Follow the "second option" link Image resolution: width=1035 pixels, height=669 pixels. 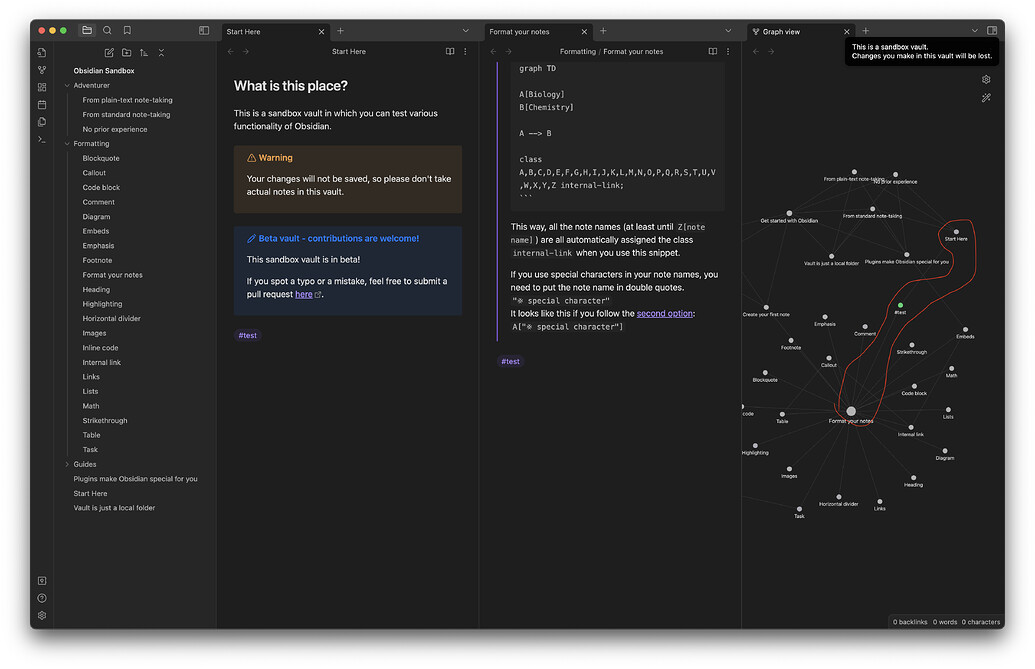coord(665,314)
